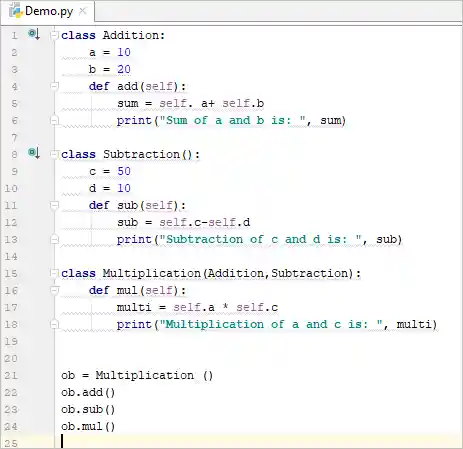Select line number 14 in the gutter
Viewport: 463px width, 449px height.
tap(11, 256)
